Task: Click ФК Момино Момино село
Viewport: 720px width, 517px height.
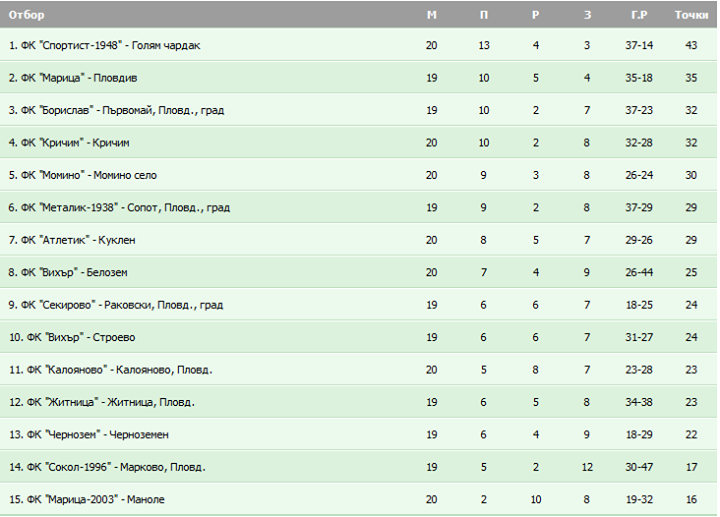Action: [x=83, y=175]
